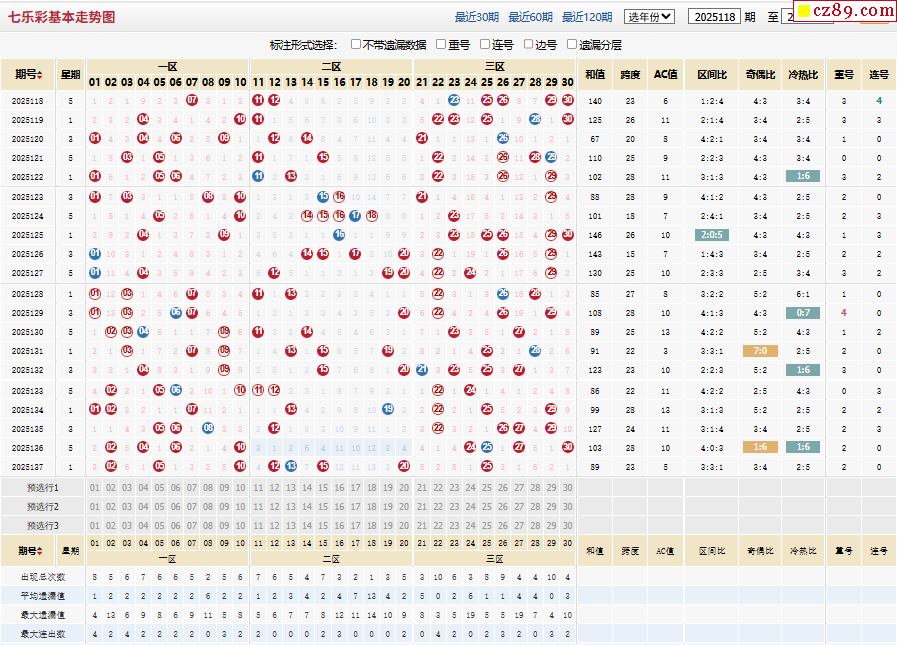Screen dimensions: 897x645
Task: Check the 连号 option
Action: click(x=485, y=45)
